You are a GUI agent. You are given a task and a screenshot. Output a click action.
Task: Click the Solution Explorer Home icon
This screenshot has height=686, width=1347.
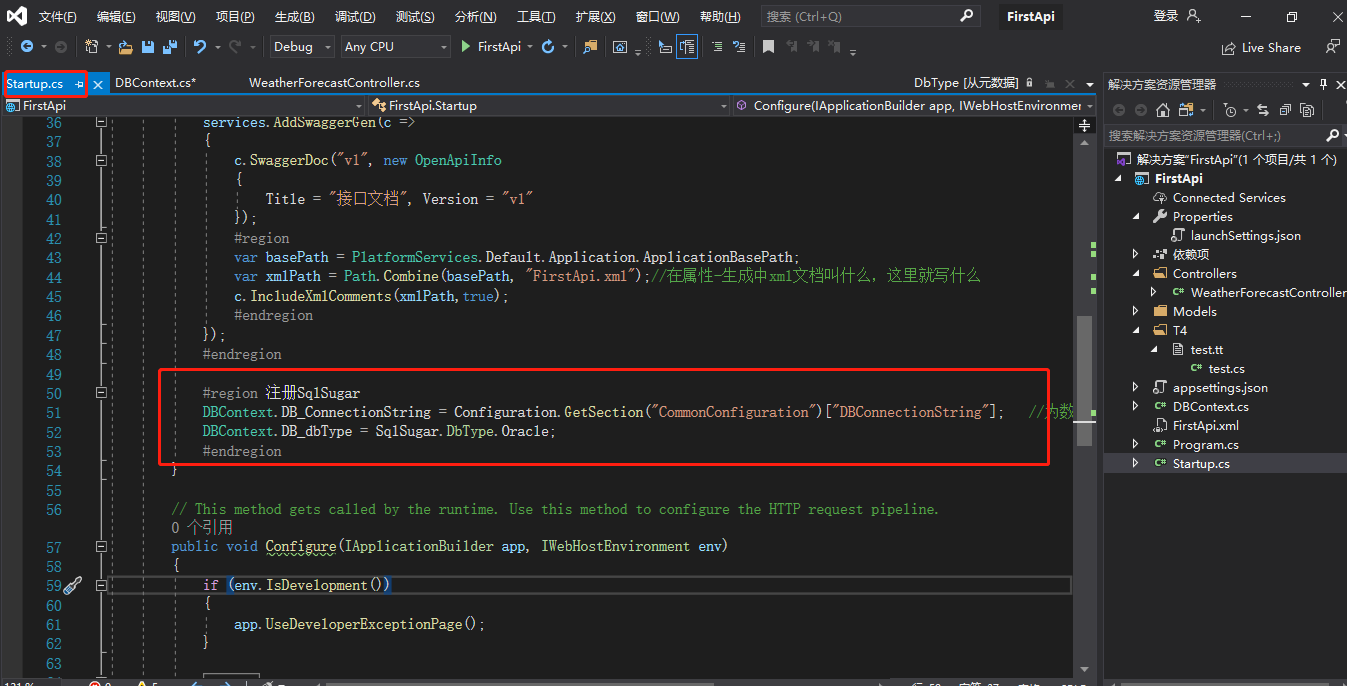click(1163, 110)
